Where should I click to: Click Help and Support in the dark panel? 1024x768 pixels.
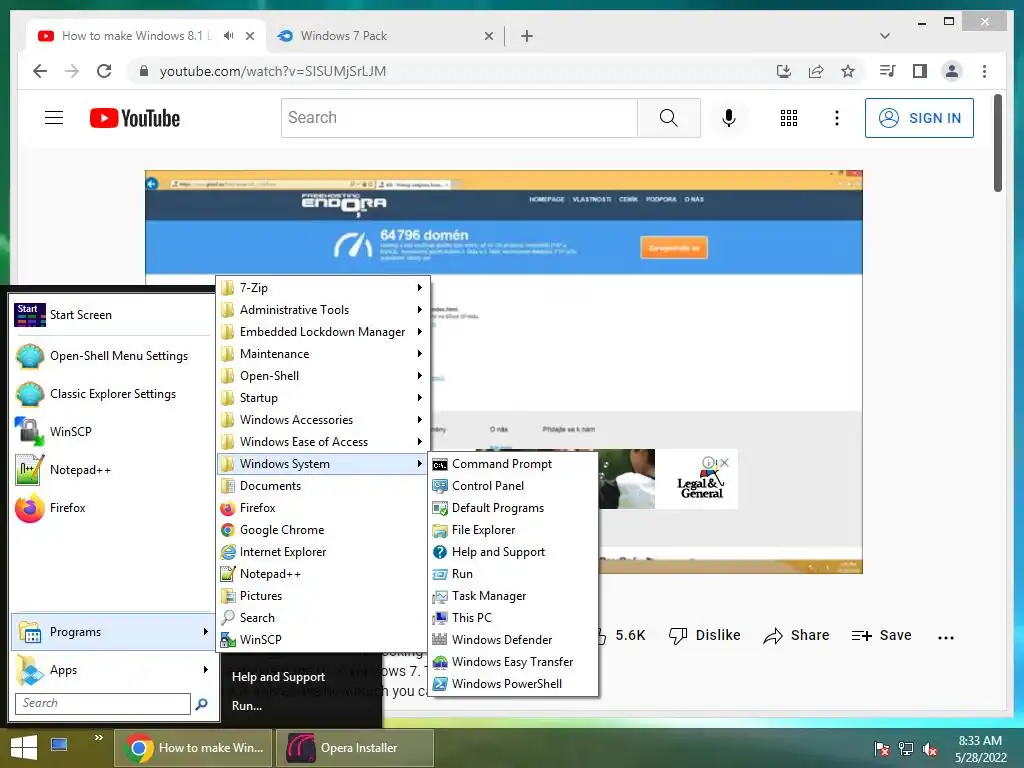[278, 677]
